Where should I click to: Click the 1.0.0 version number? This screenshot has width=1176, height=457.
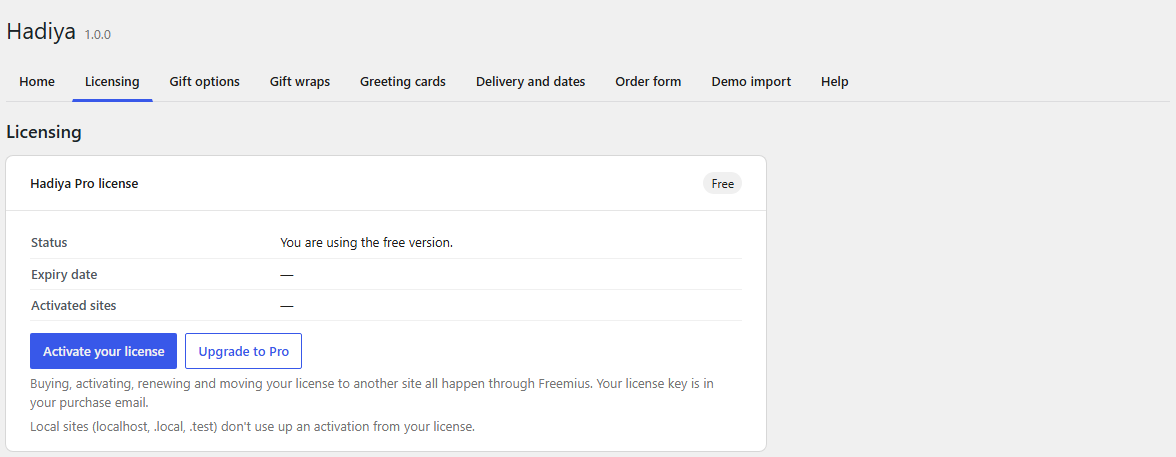click(98, 35)
